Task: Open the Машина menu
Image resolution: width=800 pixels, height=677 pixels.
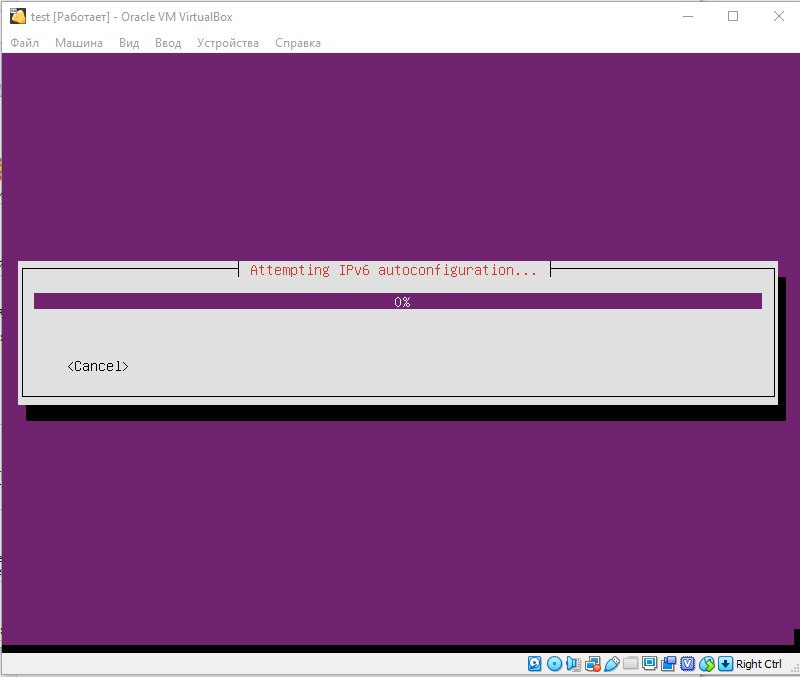Action: click(79, 43)
